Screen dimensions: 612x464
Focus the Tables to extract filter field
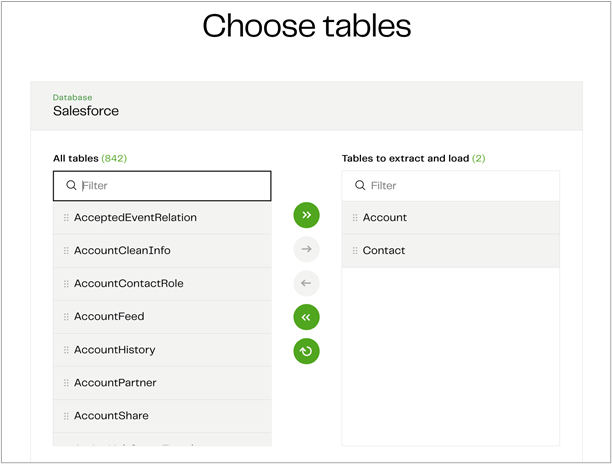click(x=460, y=186)
